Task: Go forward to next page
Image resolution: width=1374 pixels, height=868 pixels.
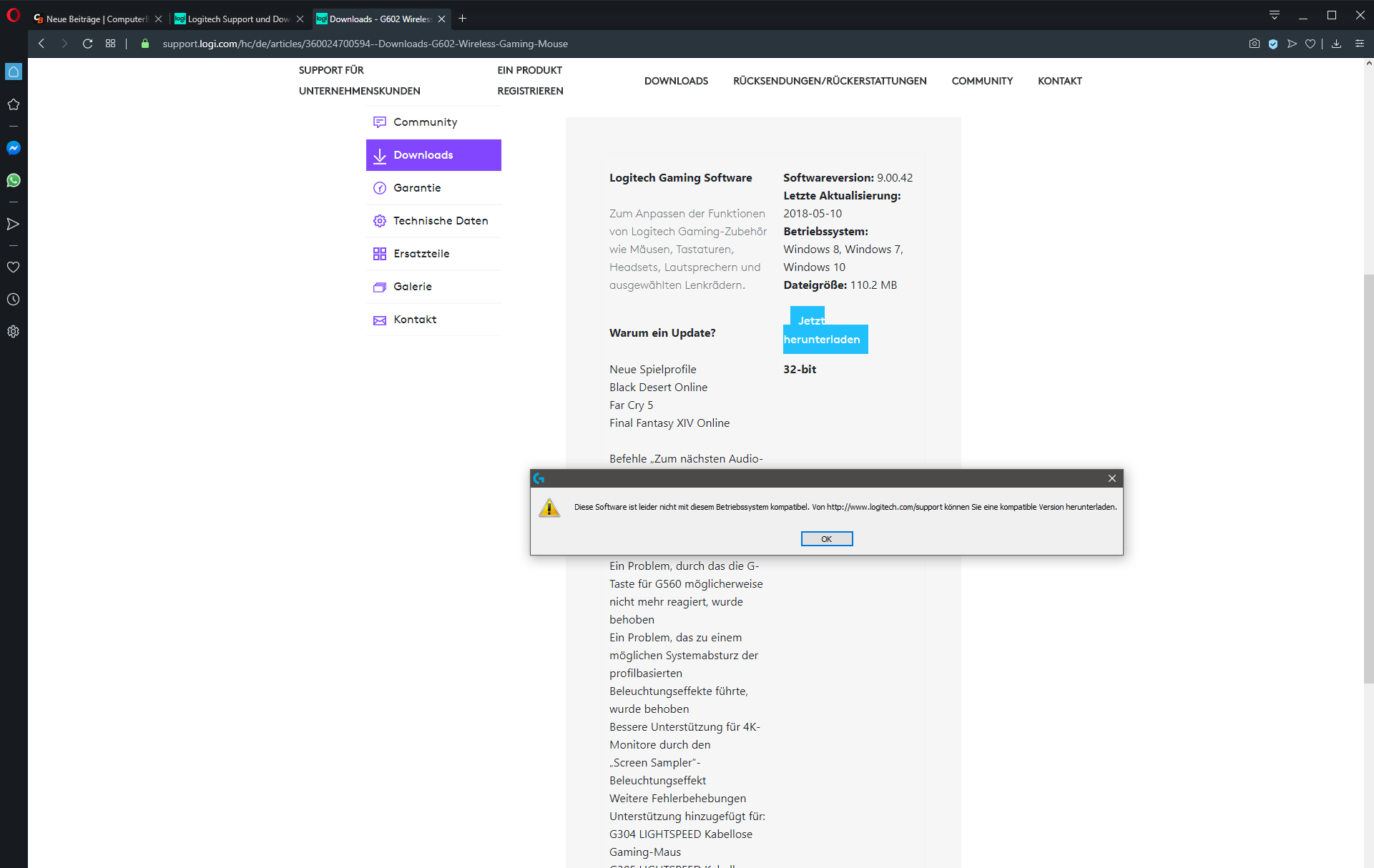Action: pos(64,44)
